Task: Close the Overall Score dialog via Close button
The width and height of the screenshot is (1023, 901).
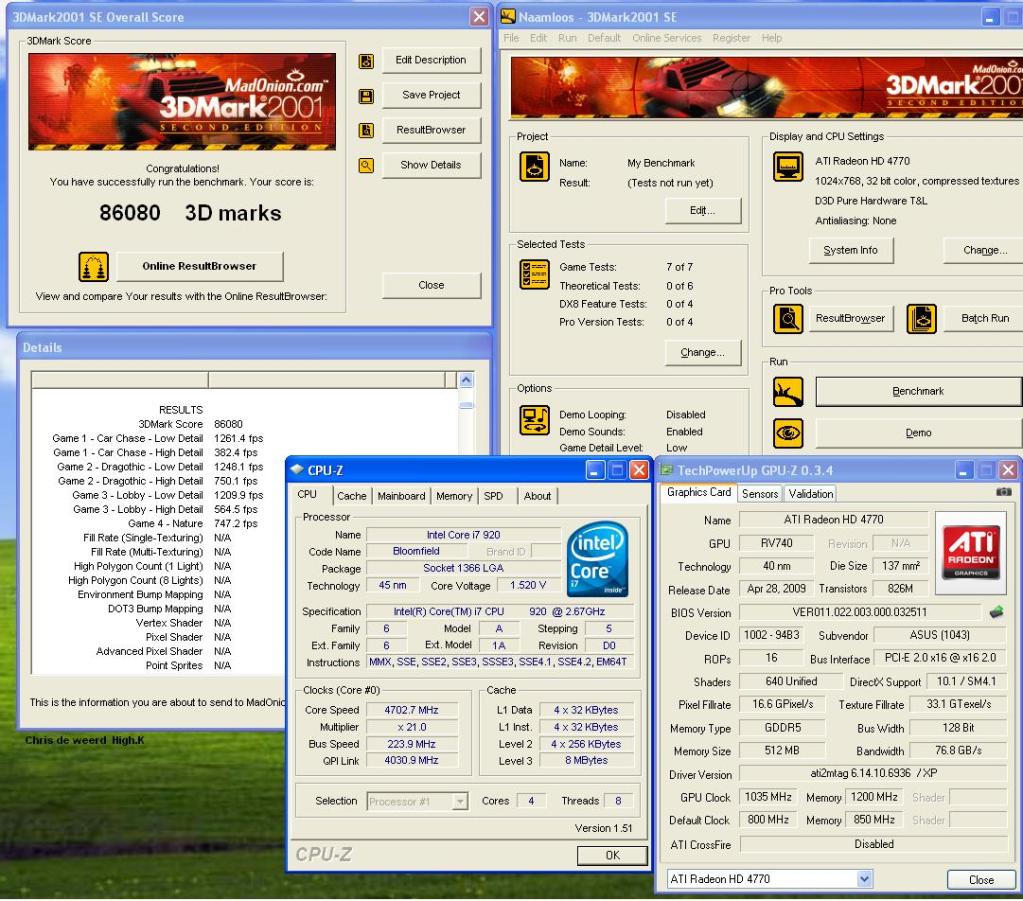Action: point(431,285)
